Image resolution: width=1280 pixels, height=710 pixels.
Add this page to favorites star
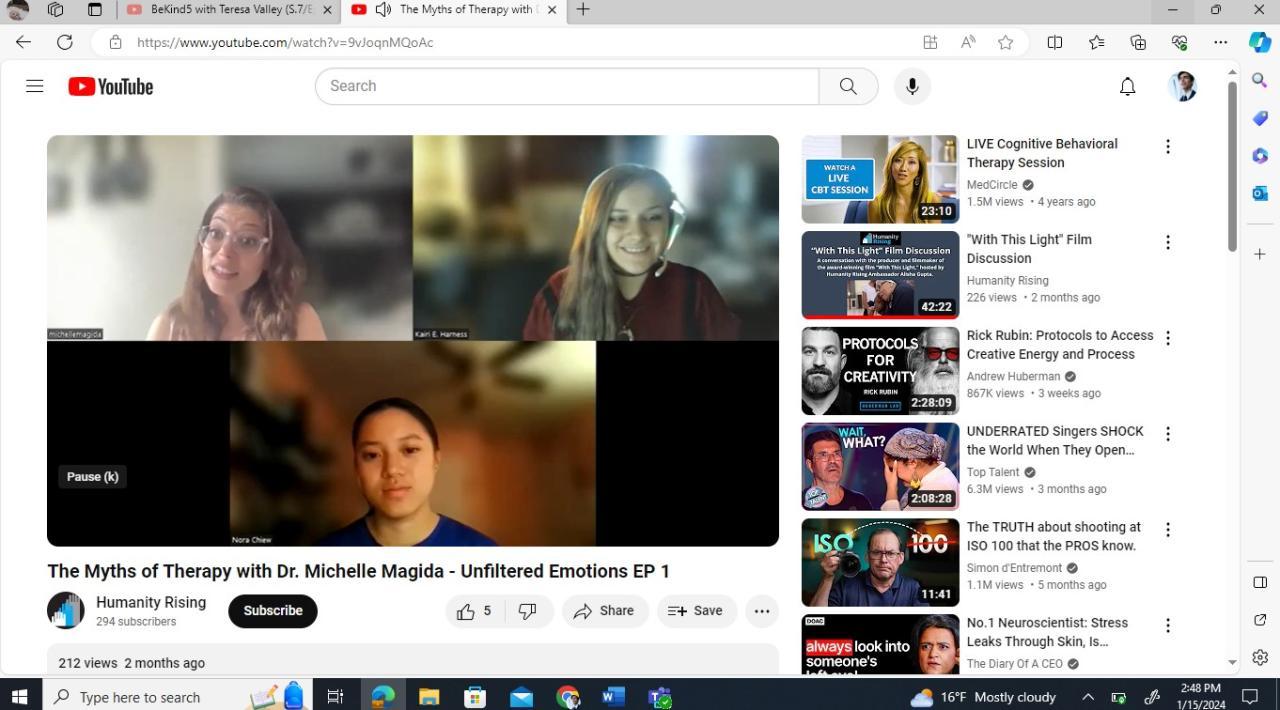[x=1005, y=42]
